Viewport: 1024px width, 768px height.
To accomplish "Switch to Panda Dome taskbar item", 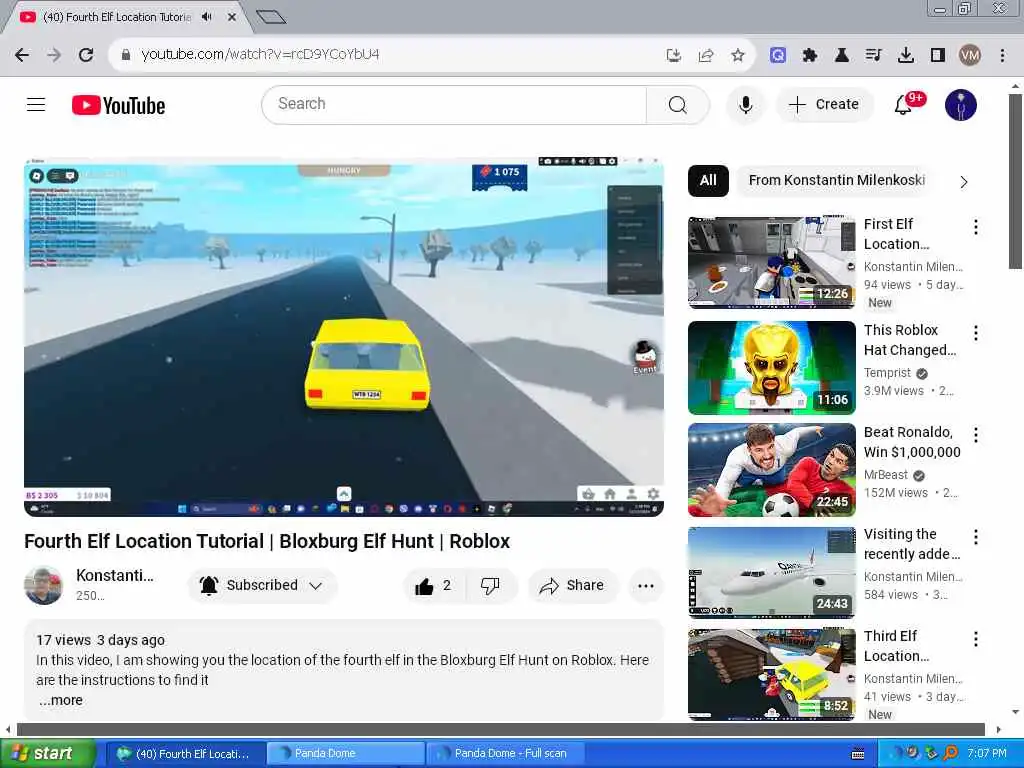I will (346, 754).
